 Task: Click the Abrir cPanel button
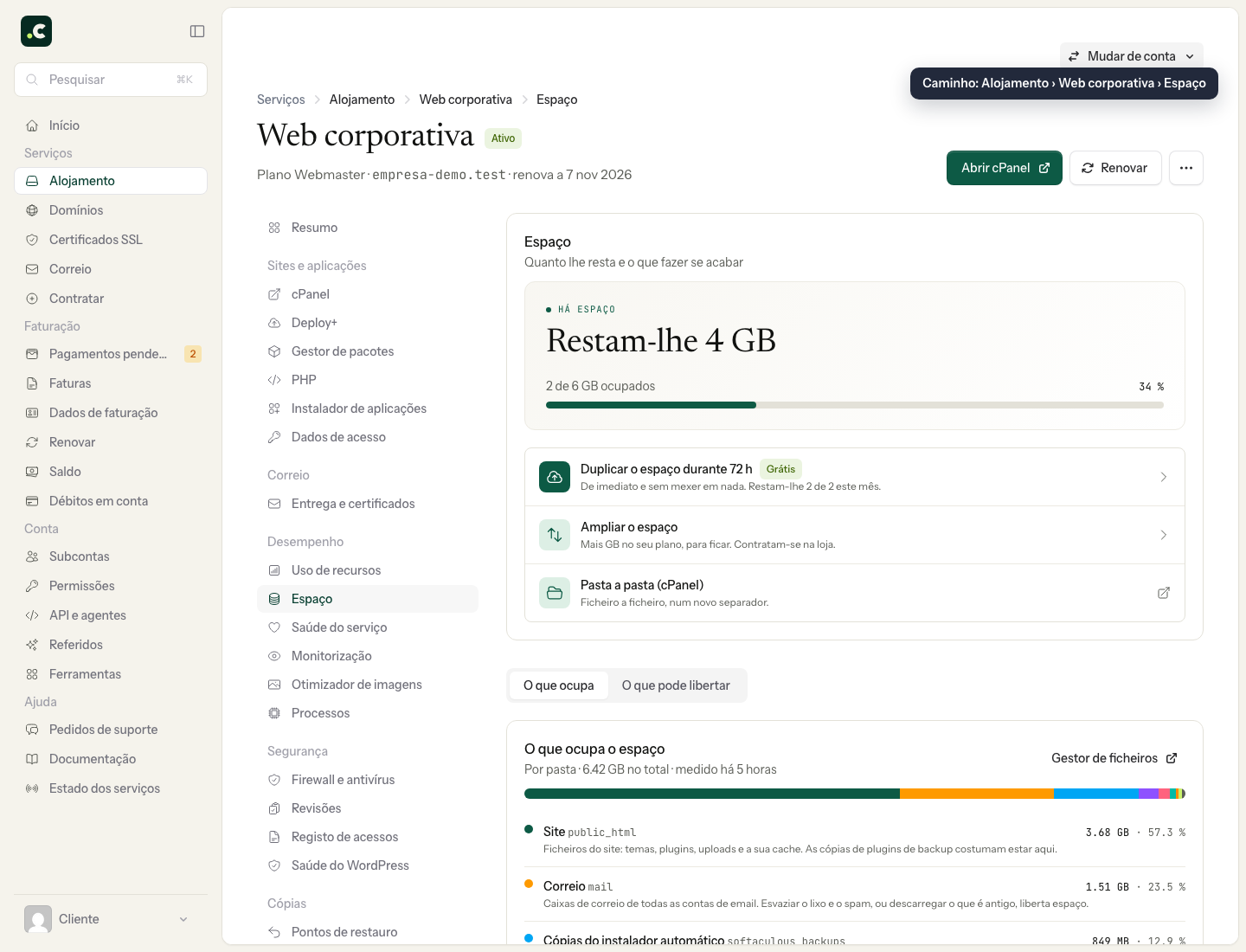pos(1005,168)
